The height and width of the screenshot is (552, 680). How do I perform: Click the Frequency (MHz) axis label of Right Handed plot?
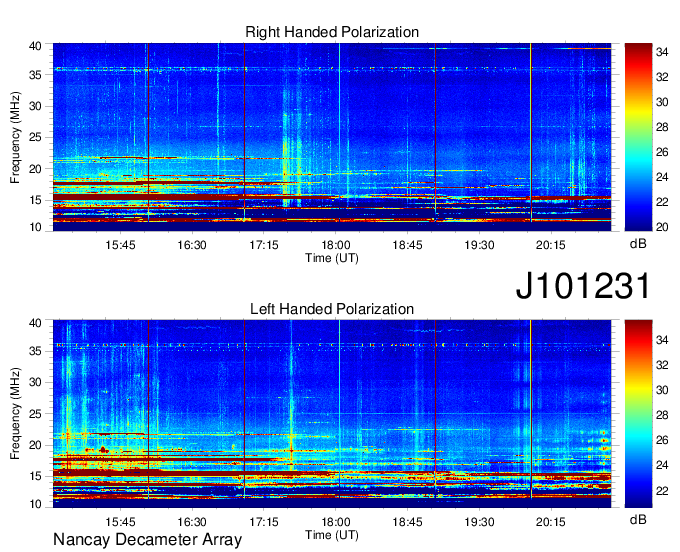(15, 137)
